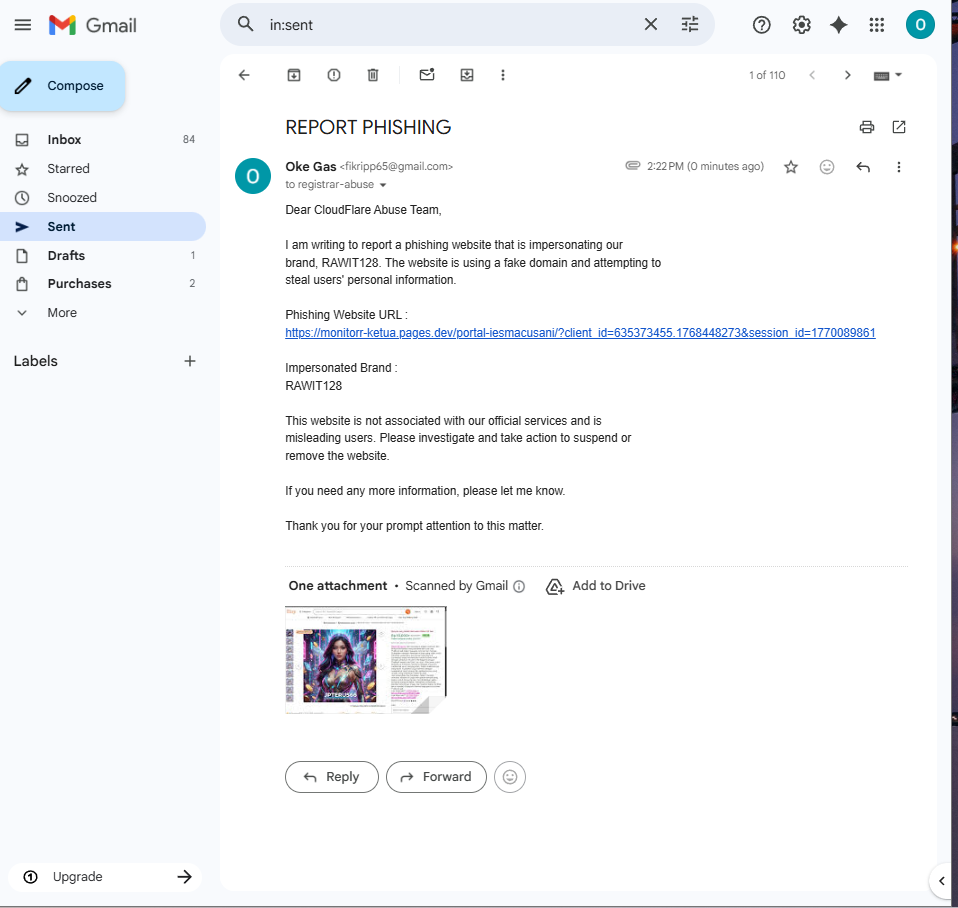Viewport: 958px width, 908px height.
Task: Open Google apps grid
Action: 877,25
